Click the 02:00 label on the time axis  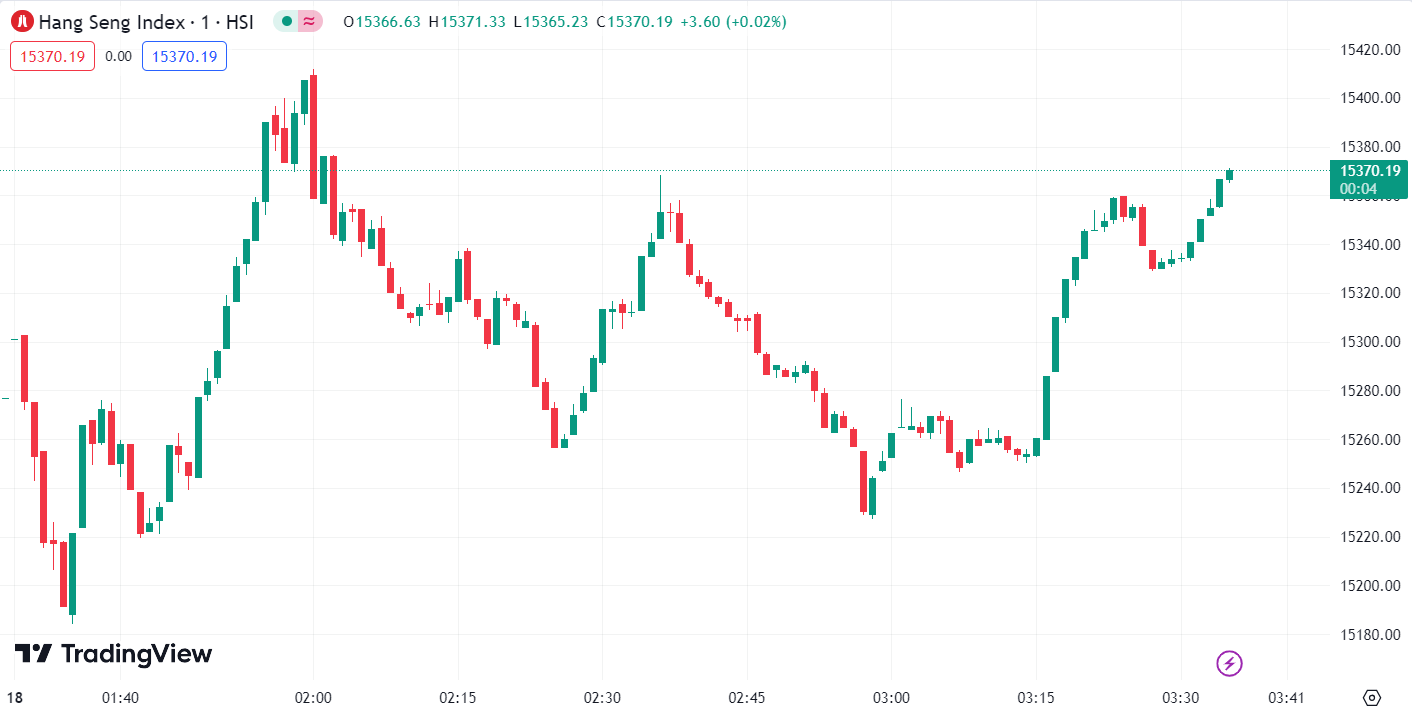tap(313, 697)
